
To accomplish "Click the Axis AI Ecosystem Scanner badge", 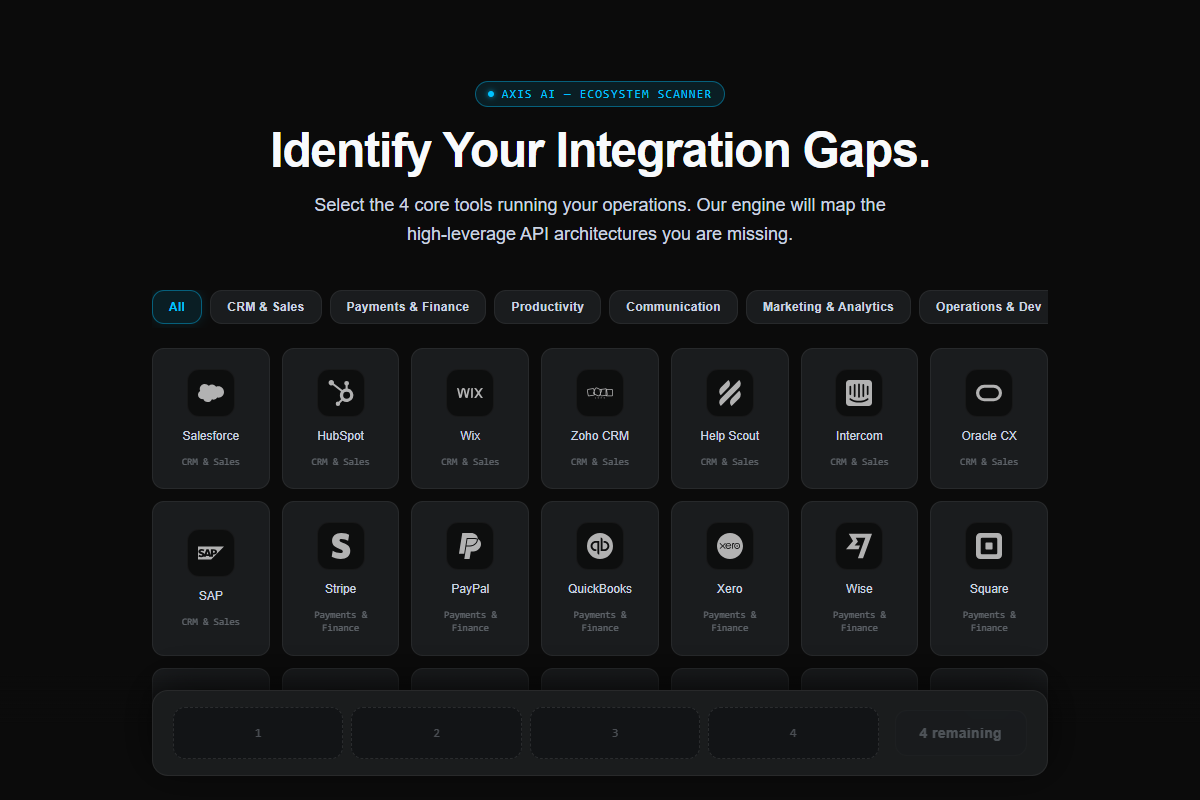I will pyautogui.click(x=600, y=94).
